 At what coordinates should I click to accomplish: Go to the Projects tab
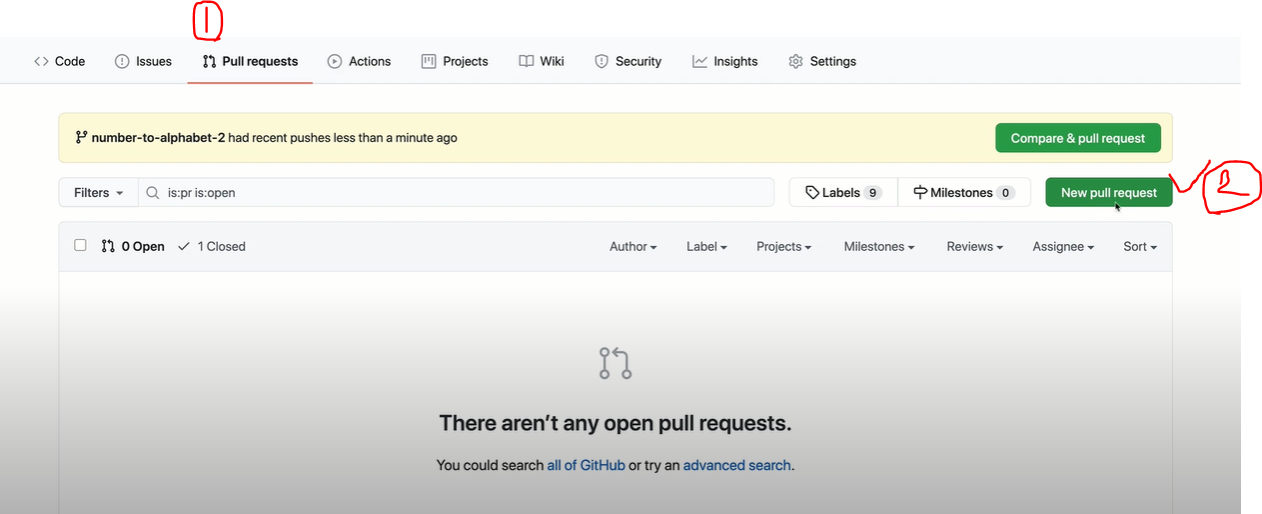[x=455, y=61]
